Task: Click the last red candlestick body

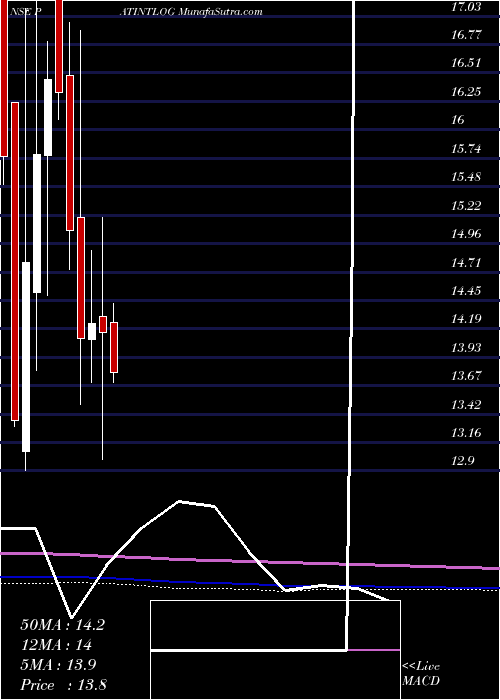Action: point(114,347)
